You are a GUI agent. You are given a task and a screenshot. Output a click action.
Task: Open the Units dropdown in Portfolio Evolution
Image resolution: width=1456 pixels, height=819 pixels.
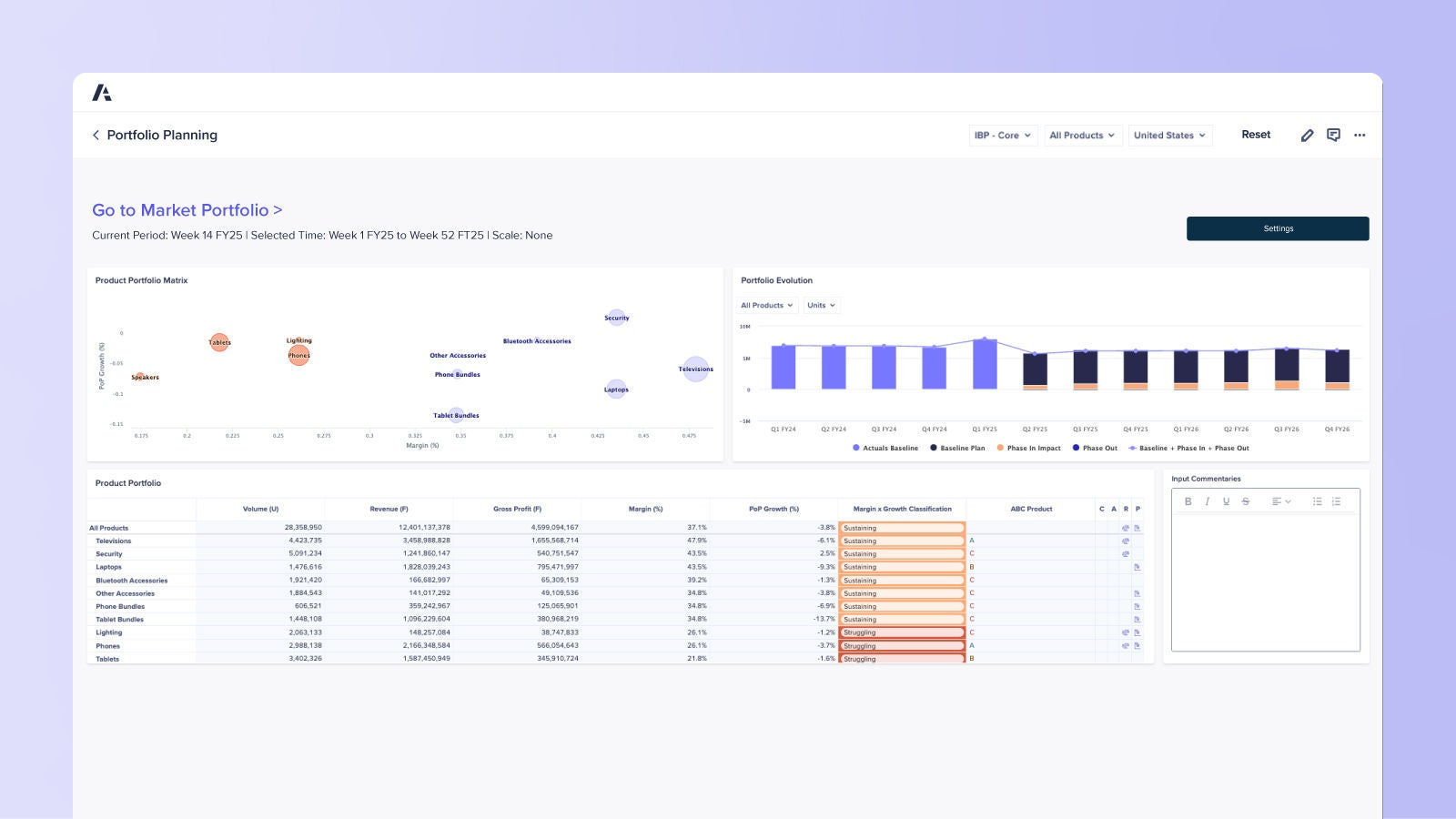point(820,305)
